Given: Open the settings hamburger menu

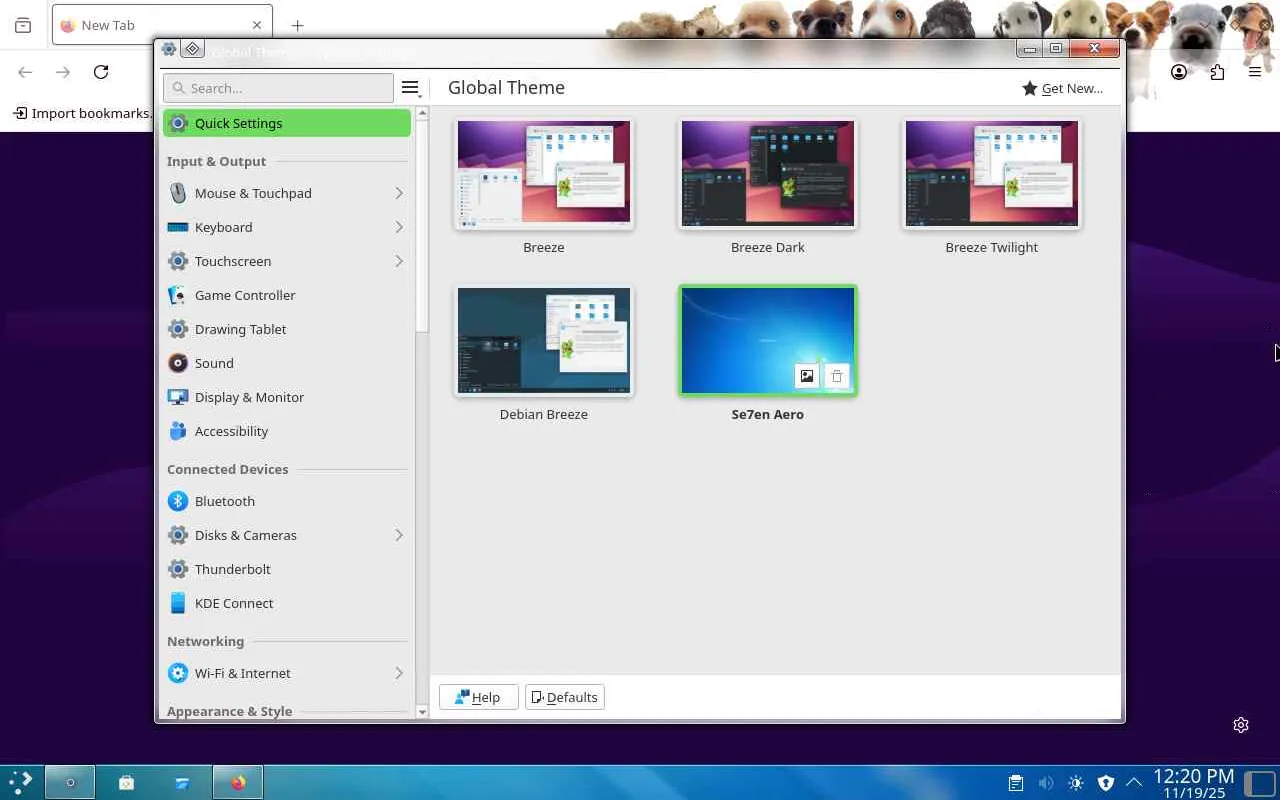Looking at the screenshot, I should 410,88.
